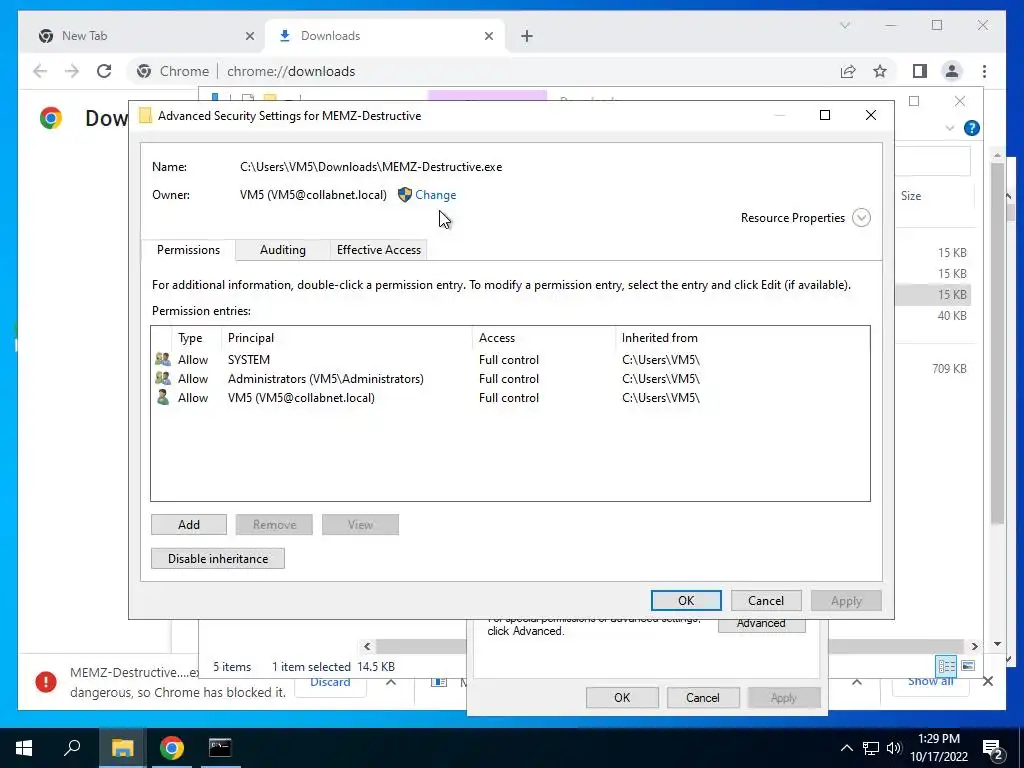Click OK in the Properties window

tap(622, 697)
